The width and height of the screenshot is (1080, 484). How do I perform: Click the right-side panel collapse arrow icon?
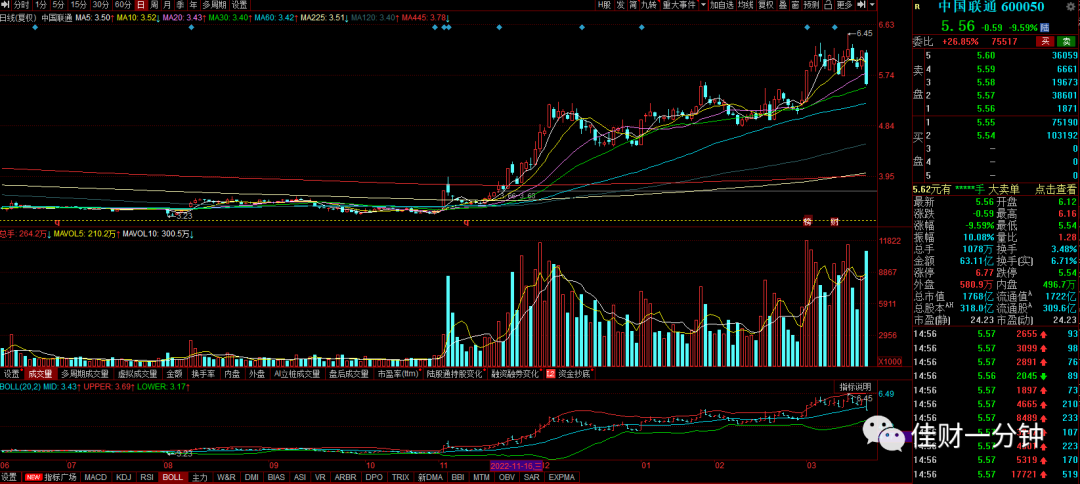point(862,5)
